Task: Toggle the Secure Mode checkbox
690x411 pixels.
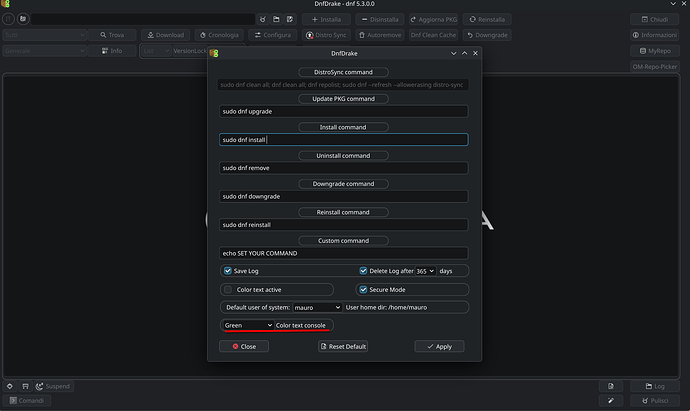Action: (x=363, y=290)
